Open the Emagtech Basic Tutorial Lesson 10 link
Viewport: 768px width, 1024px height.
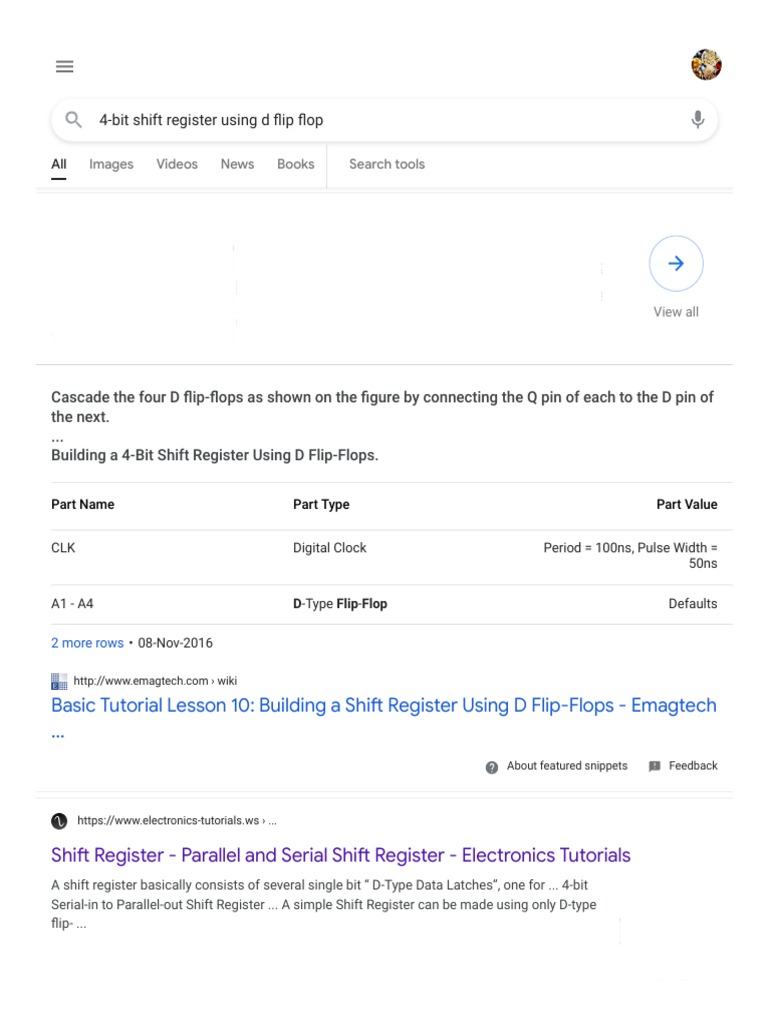pyautogui.click(x=383, y=706)
